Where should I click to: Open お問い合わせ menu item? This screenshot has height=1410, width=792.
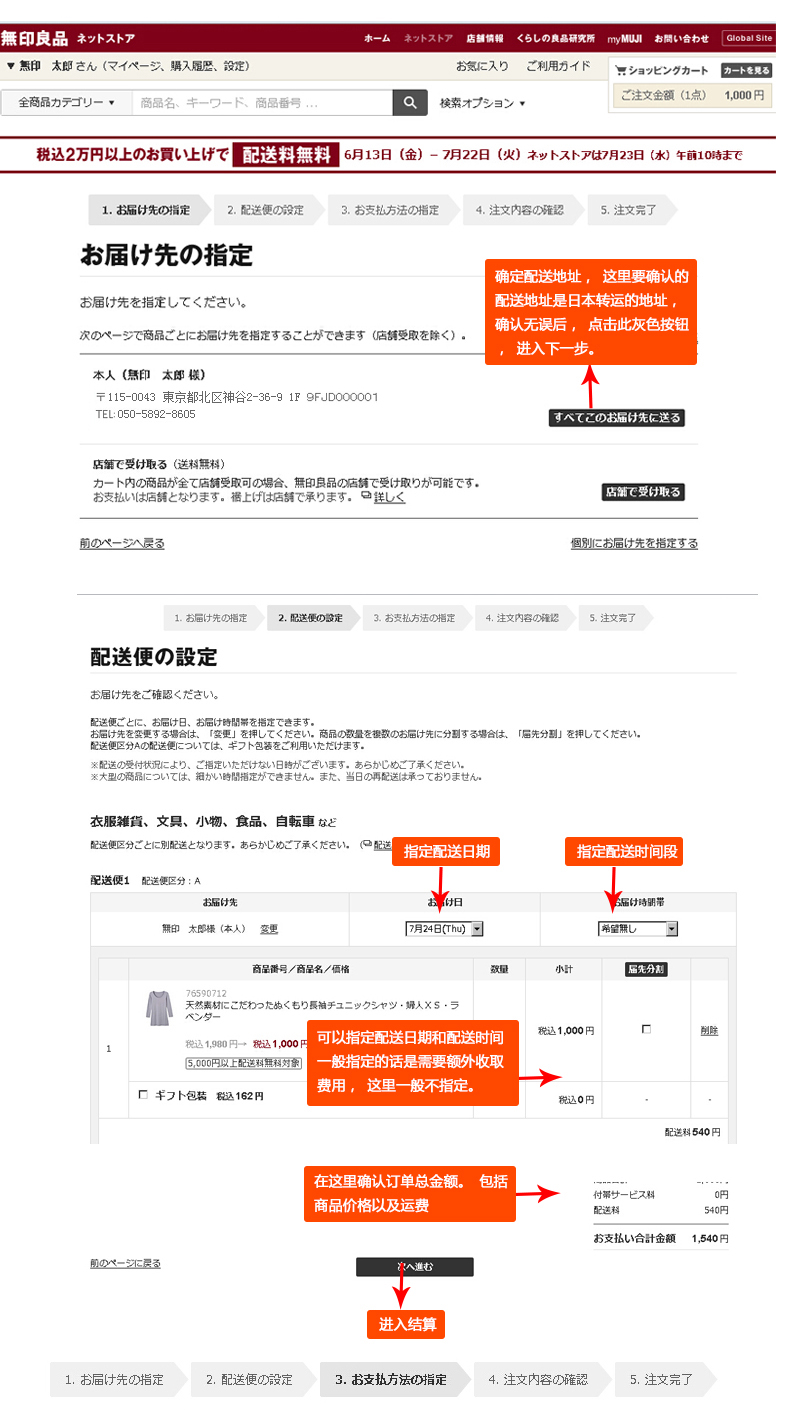(682, 38)
